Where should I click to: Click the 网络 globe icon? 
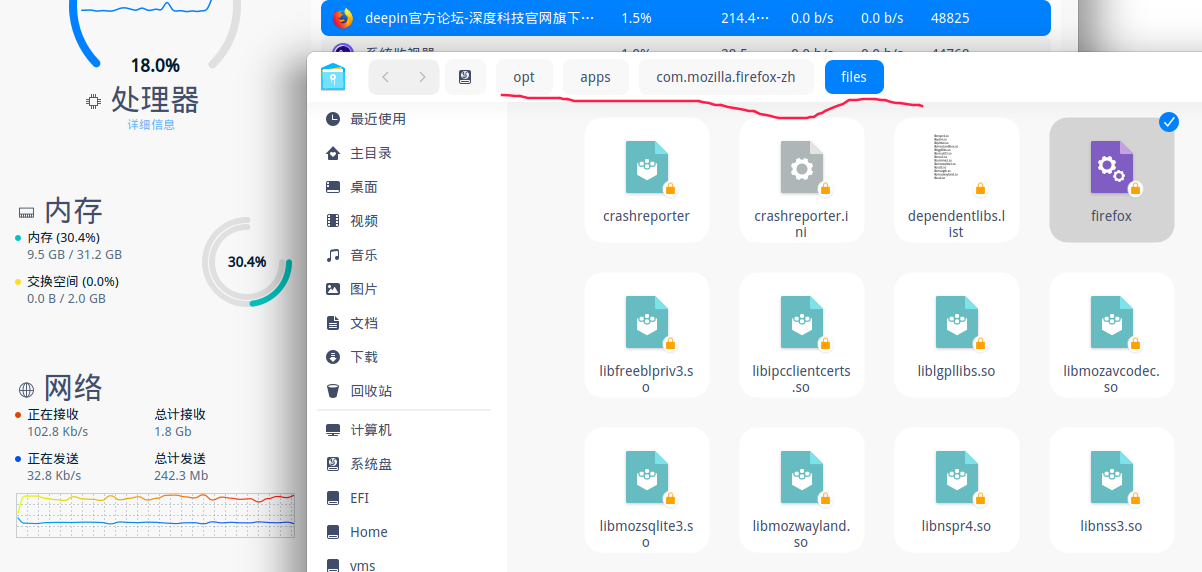(26, 389)
